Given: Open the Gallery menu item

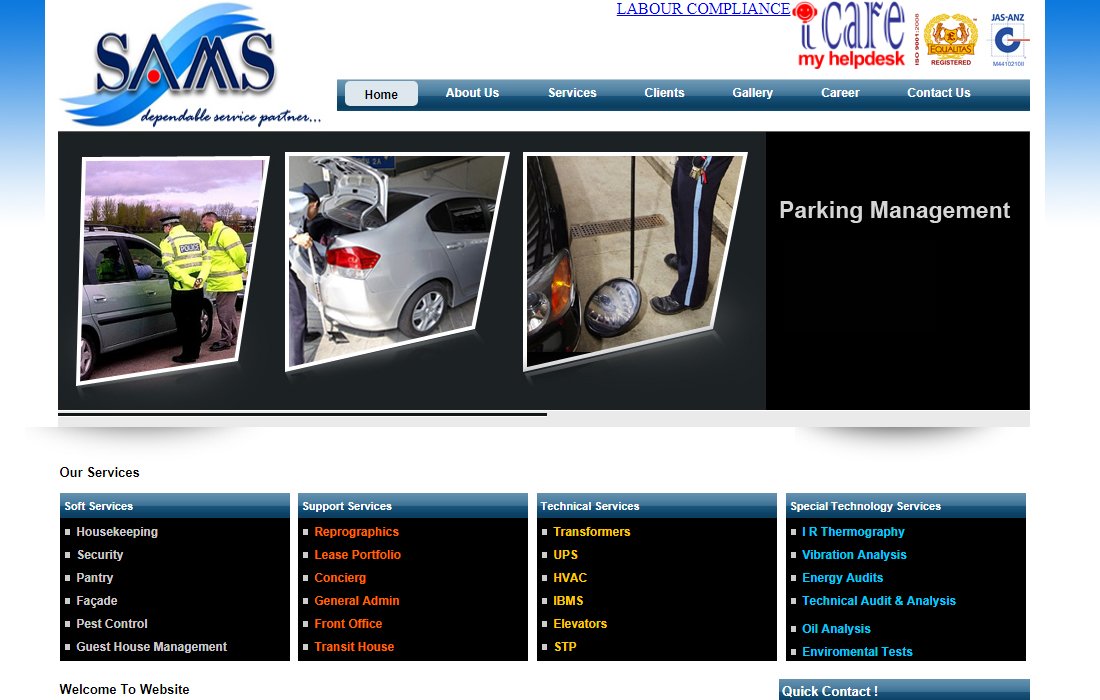Looking at the screenshot, I should (x=752, y=93).
